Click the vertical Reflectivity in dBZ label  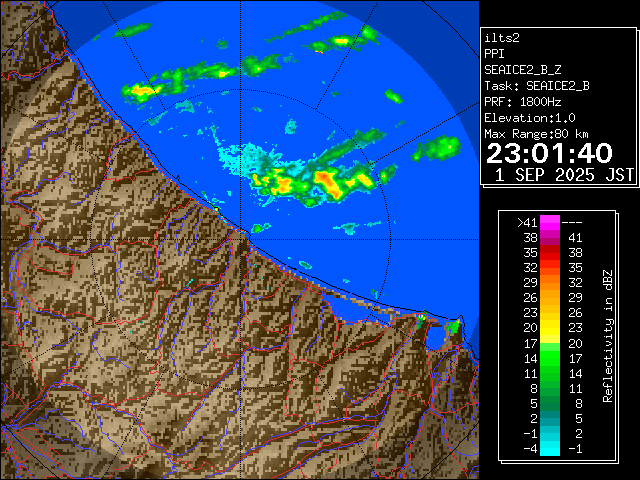(607, 335)
